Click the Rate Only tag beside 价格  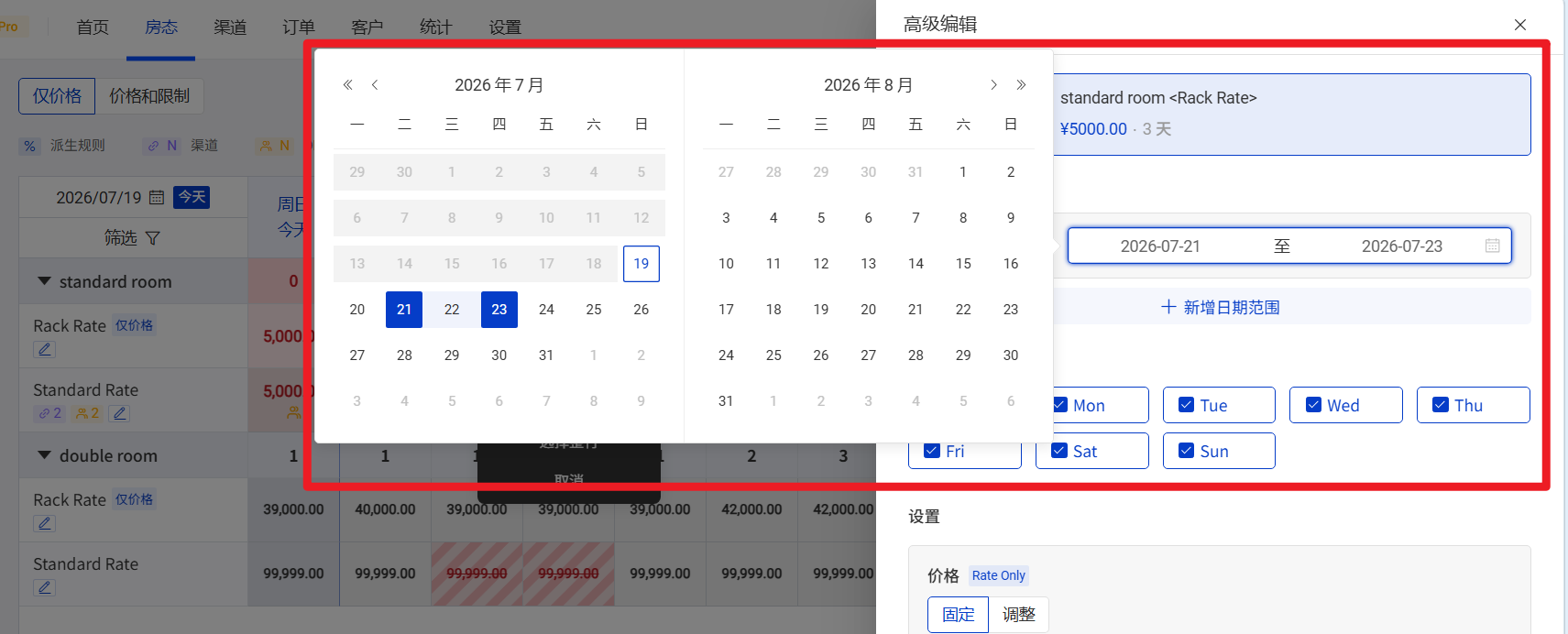pyautogui.click(x=999, y=575)
